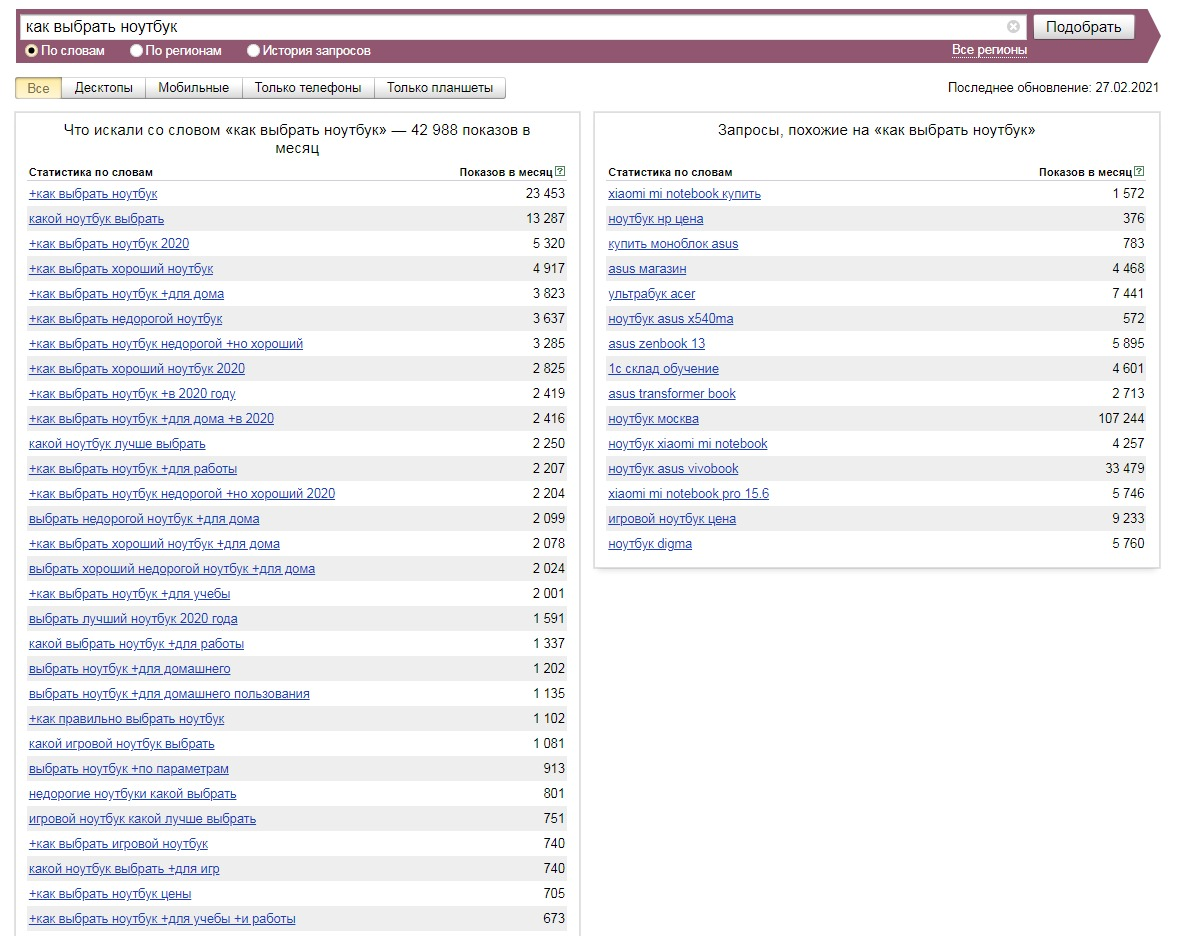Select the '107 244' impressions value

pos(1121,418)
